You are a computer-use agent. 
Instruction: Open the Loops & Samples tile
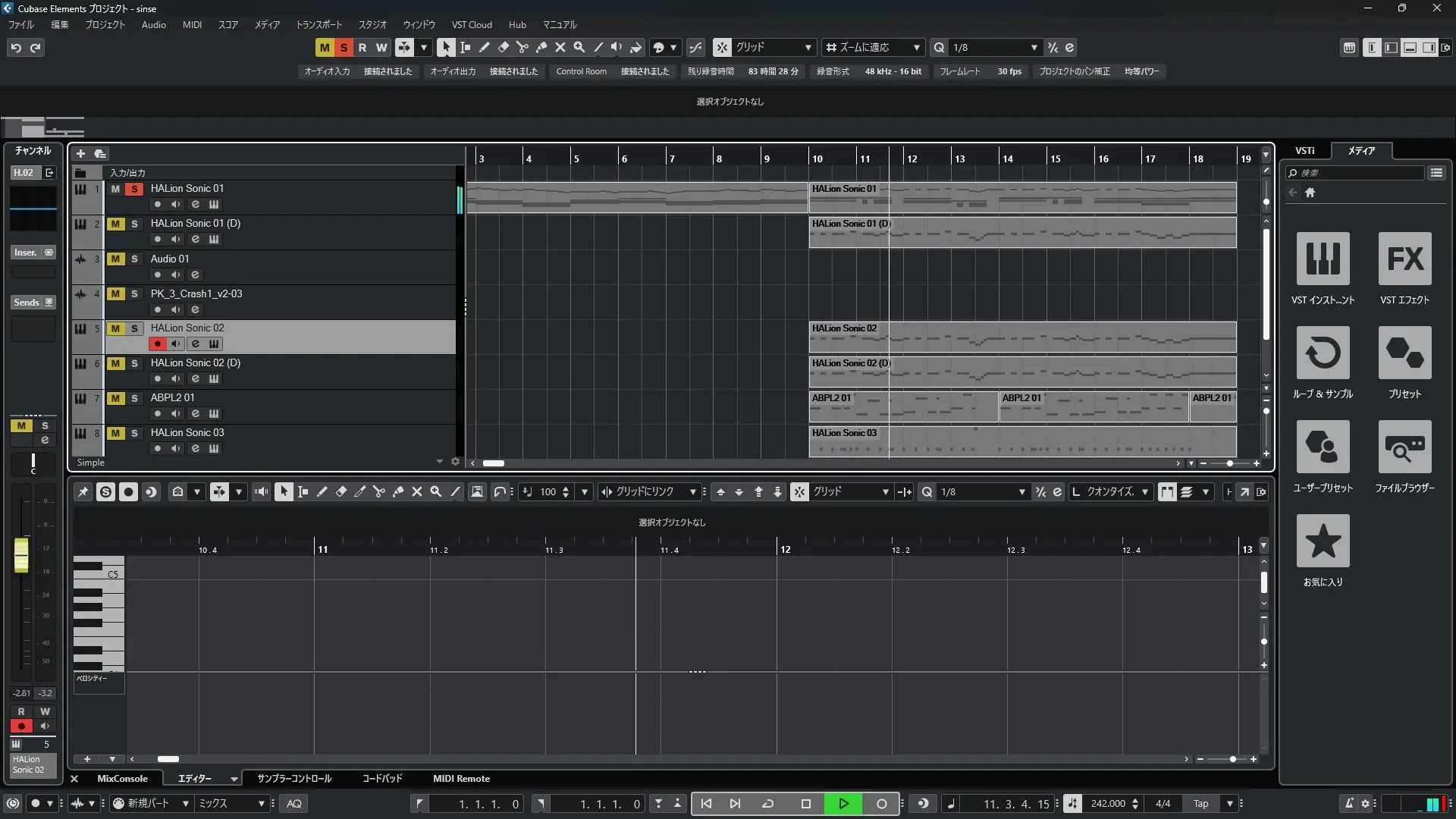point(1323,353)
